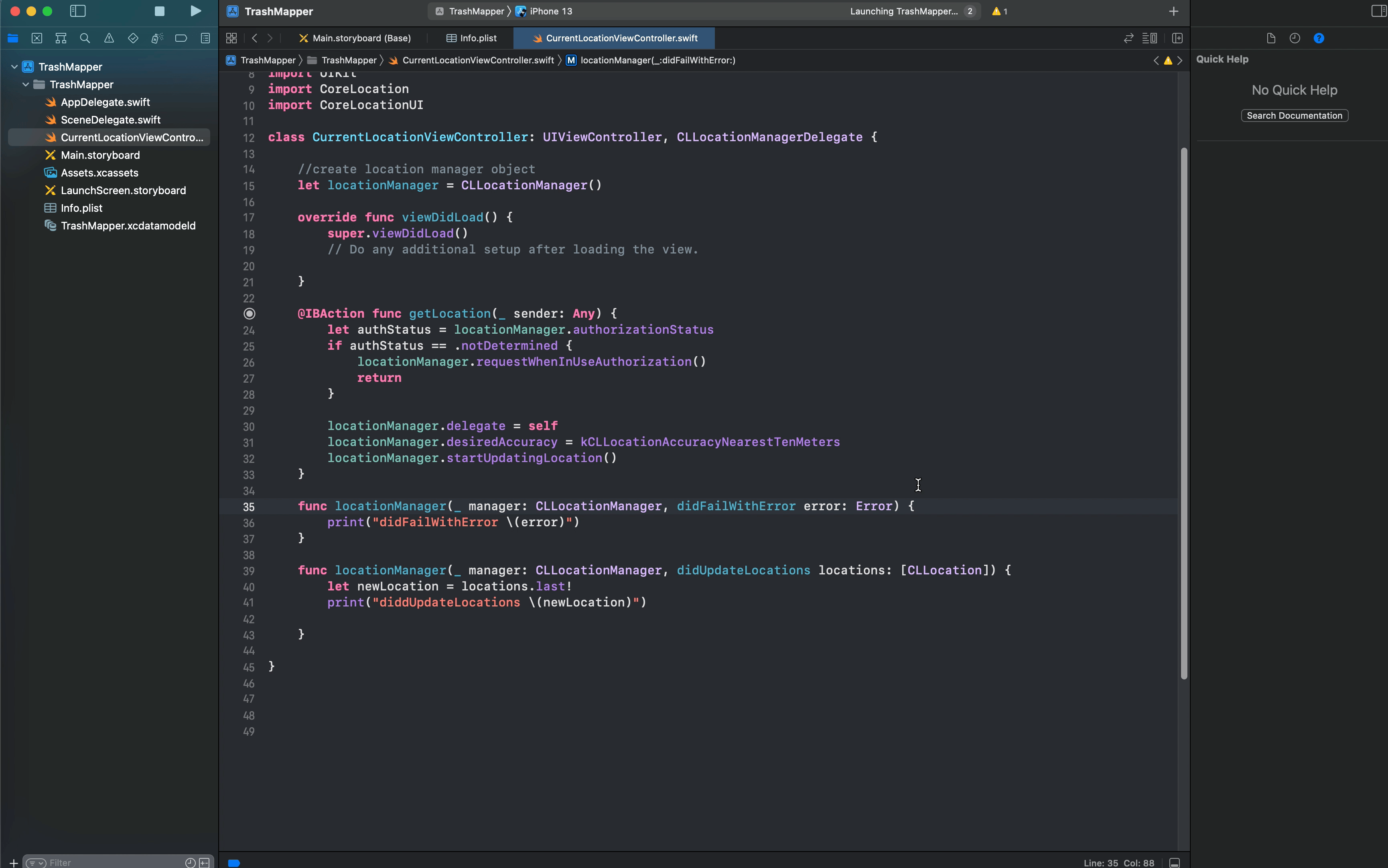Viewport: 1388px width, 868px height.
Task: Click the blue breakpoint indicator at the bottom left
Action: tap(233, 862)
